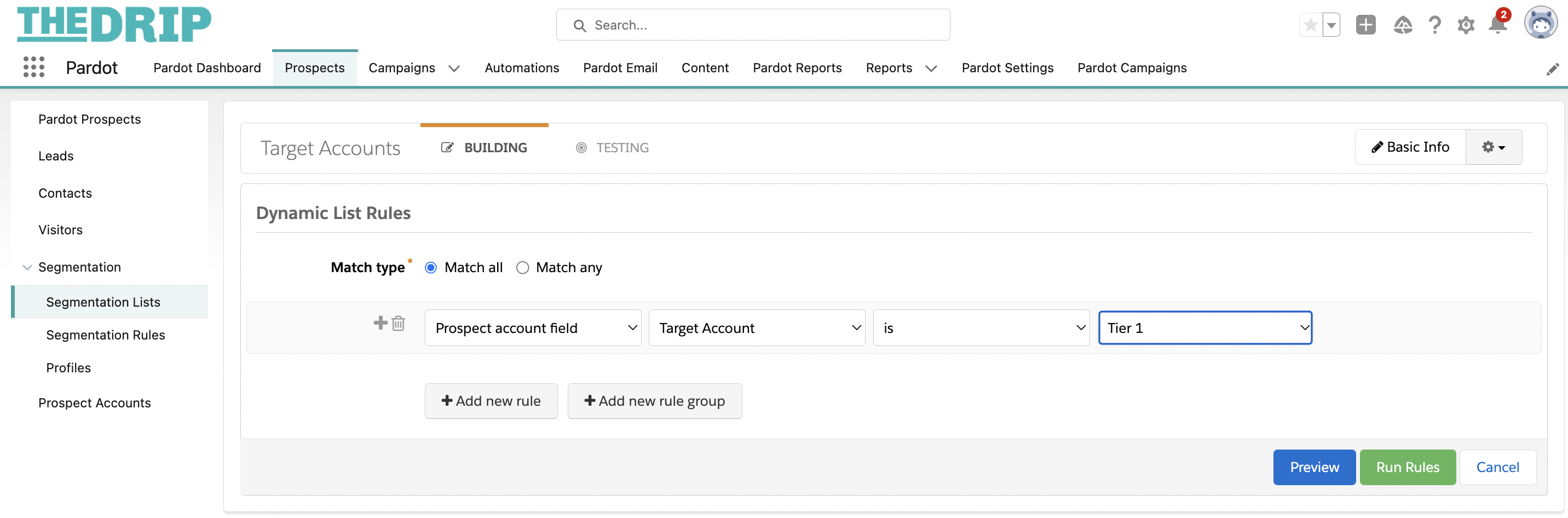Expand the Campaigns tab chevron

[x=454, y=68]
